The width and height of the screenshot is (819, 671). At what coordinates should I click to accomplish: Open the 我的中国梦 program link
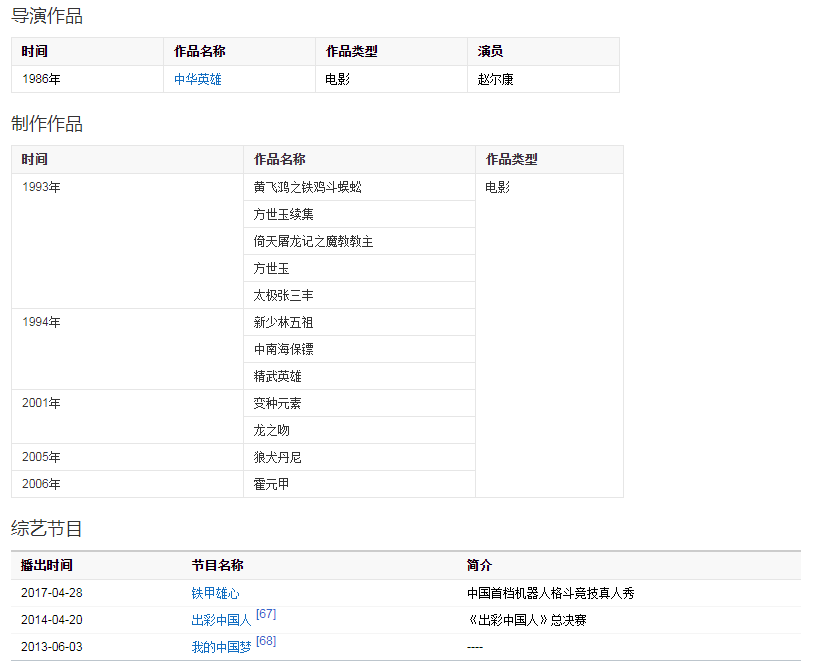click(221, 648)
